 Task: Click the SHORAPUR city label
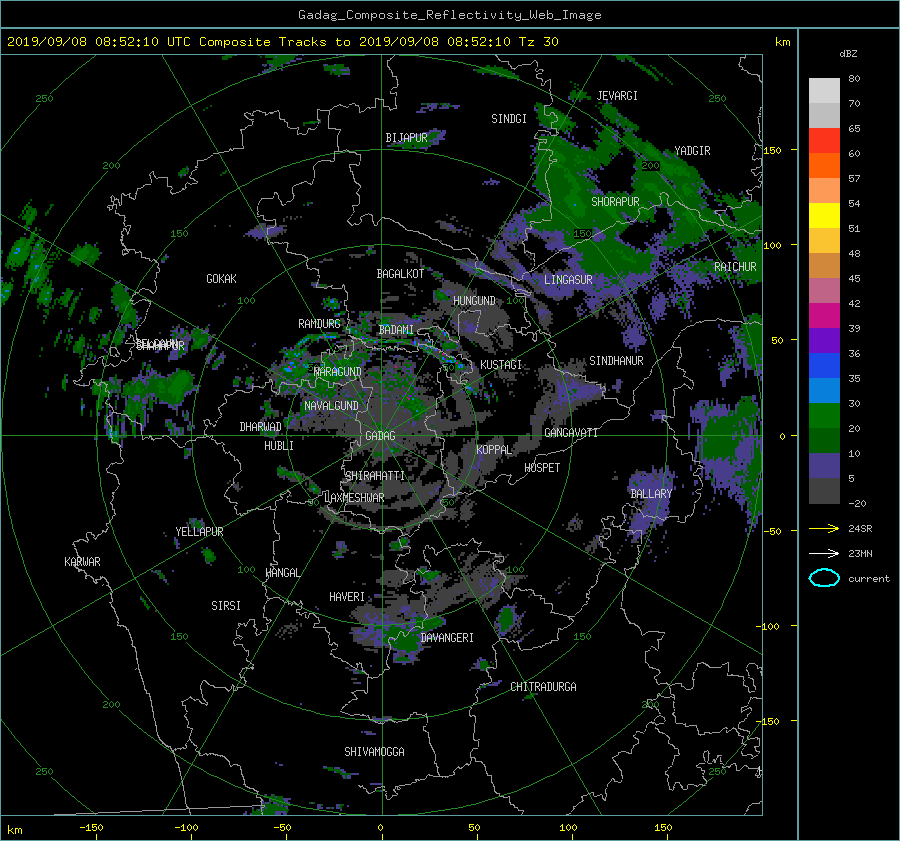point(615,202)
